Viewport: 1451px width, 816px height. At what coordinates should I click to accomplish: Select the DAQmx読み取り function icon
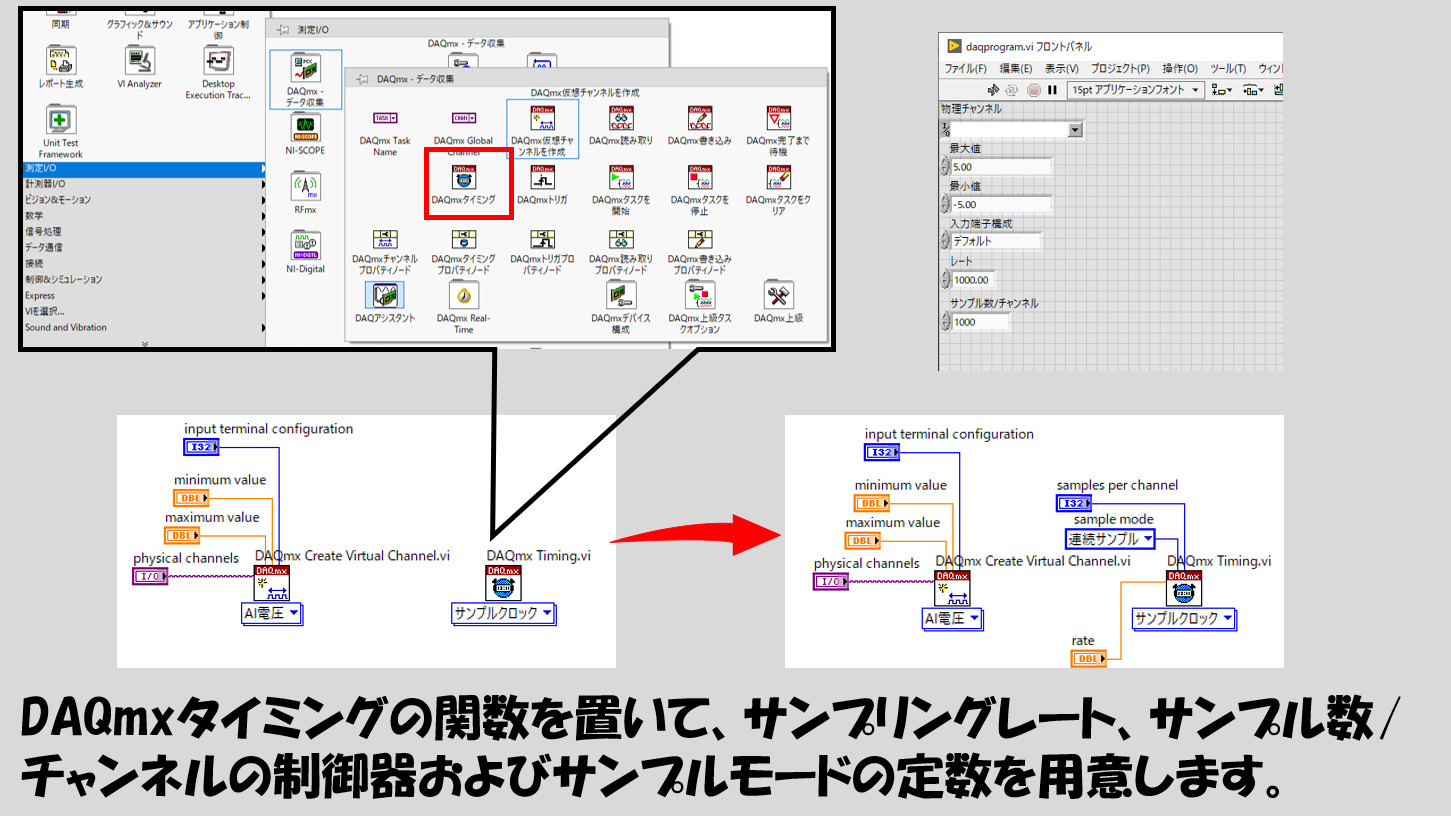point(620,120)
